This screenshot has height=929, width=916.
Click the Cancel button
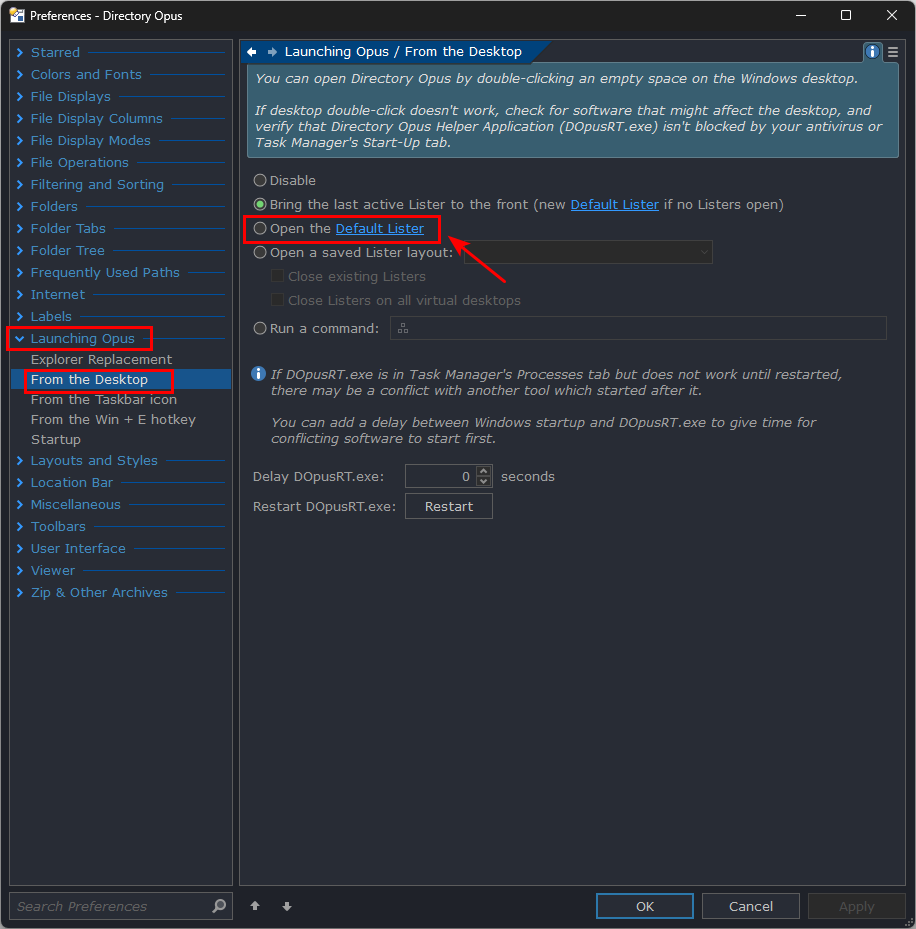point(751,906)
